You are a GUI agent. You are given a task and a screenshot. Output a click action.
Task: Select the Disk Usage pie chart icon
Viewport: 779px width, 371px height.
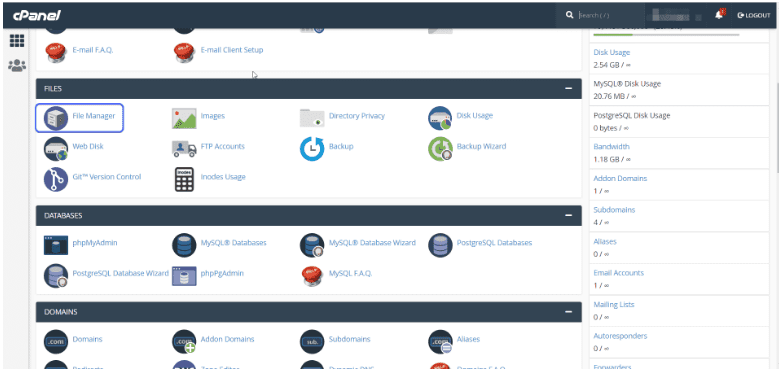click(440, 118)
